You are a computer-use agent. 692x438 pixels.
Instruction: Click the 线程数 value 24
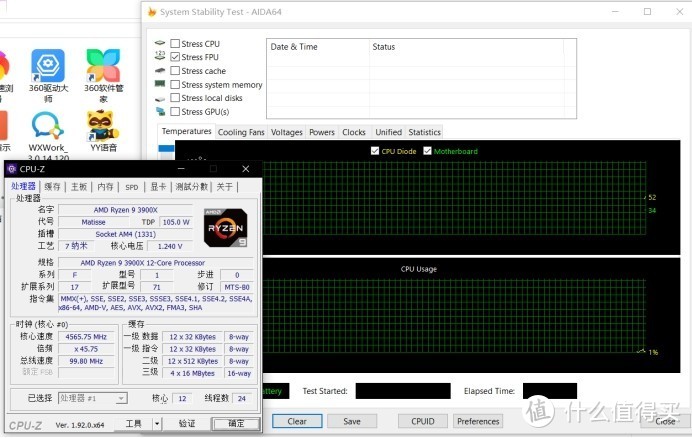click(x=241, y=398)
